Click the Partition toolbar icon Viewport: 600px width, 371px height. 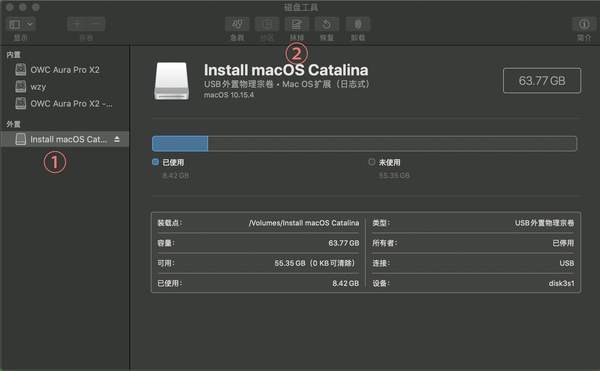tap(267, 24)
